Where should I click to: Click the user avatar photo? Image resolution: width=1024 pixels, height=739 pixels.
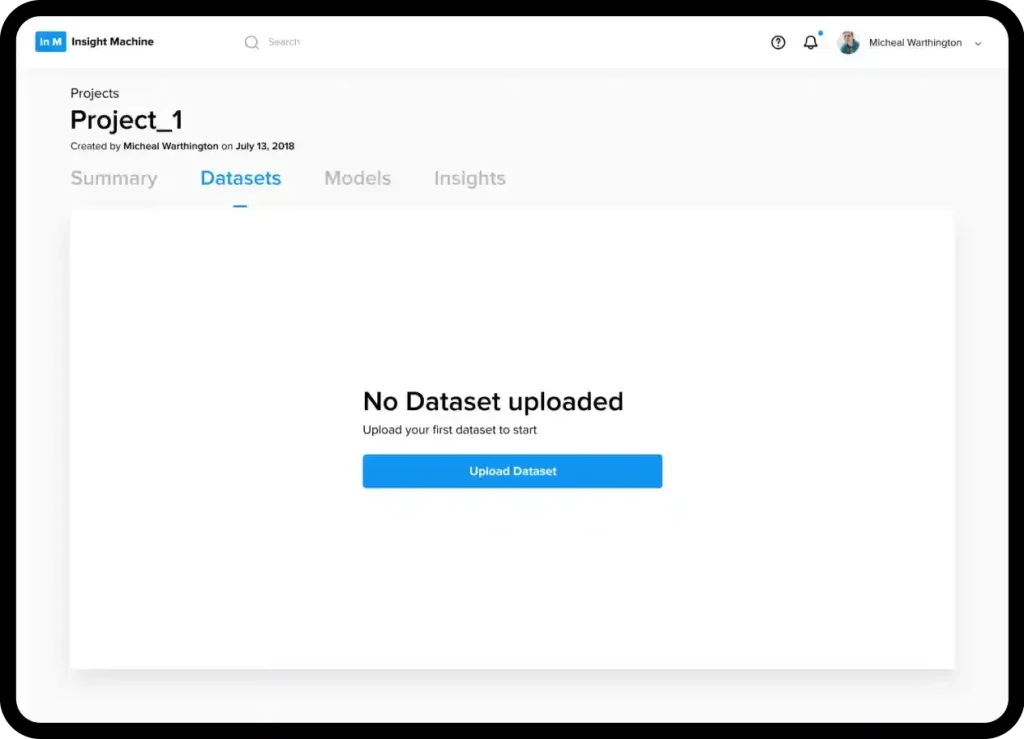[848, 43]
